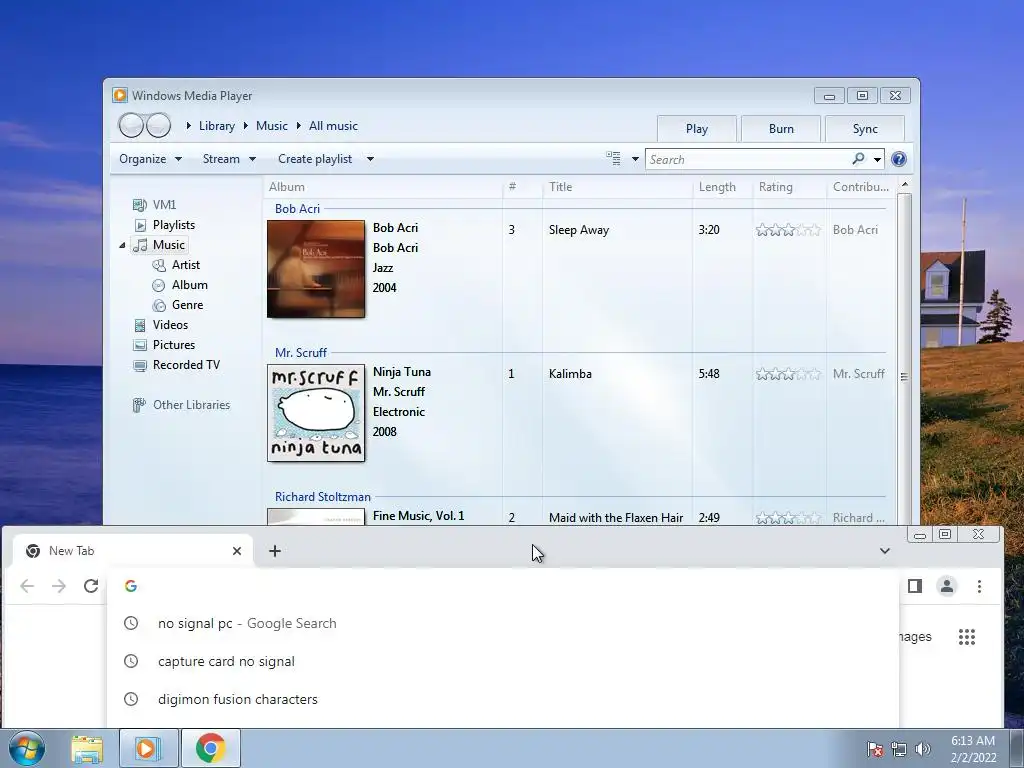1024x768 pixels.
Task: Open the Chrome profile icon
Action: click(947, 586)
